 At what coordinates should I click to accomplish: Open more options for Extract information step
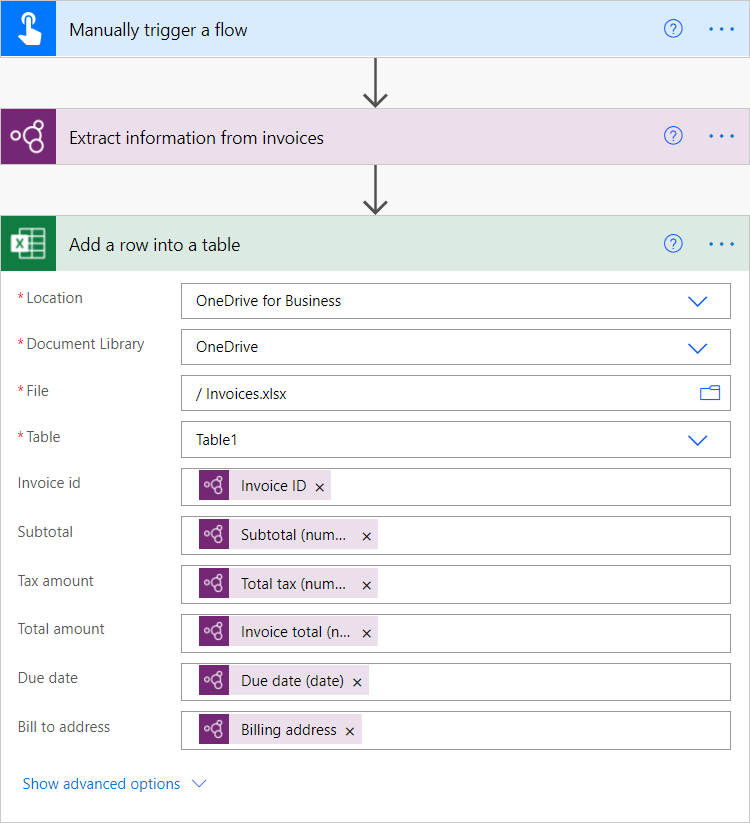click(721, 136)
